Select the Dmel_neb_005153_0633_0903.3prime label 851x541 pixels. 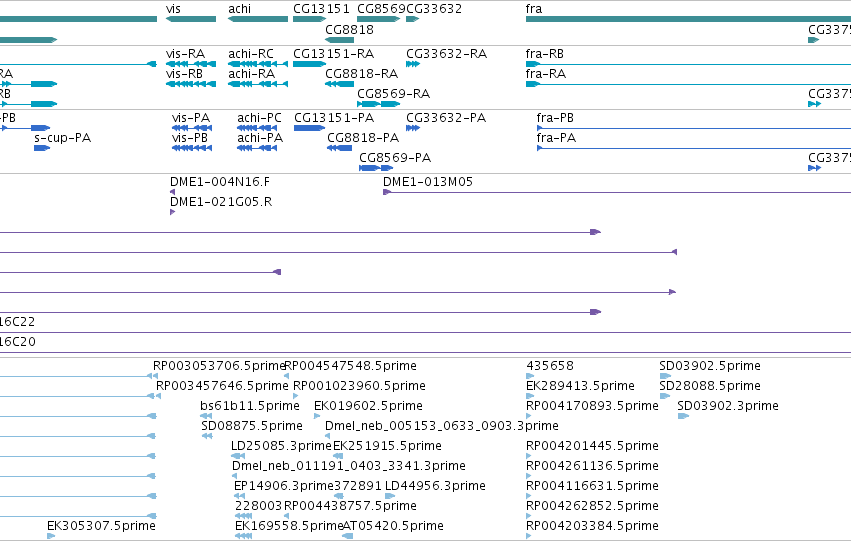pos(442,426)
